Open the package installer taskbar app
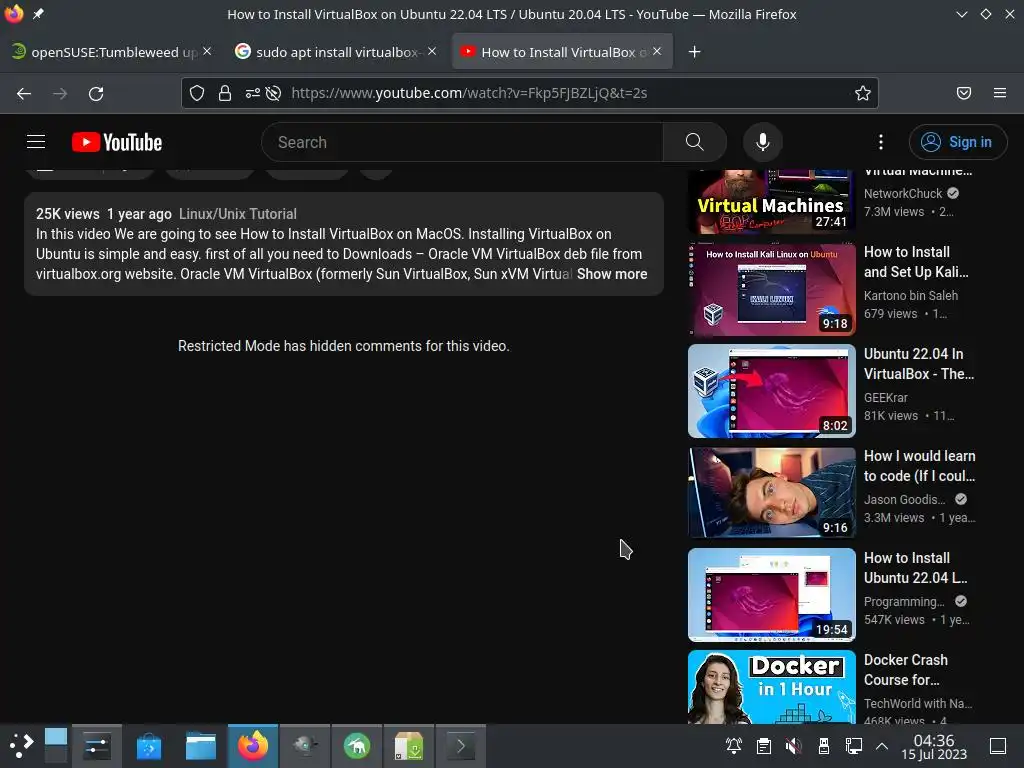1024x768 pixels. tap(409, 746)
